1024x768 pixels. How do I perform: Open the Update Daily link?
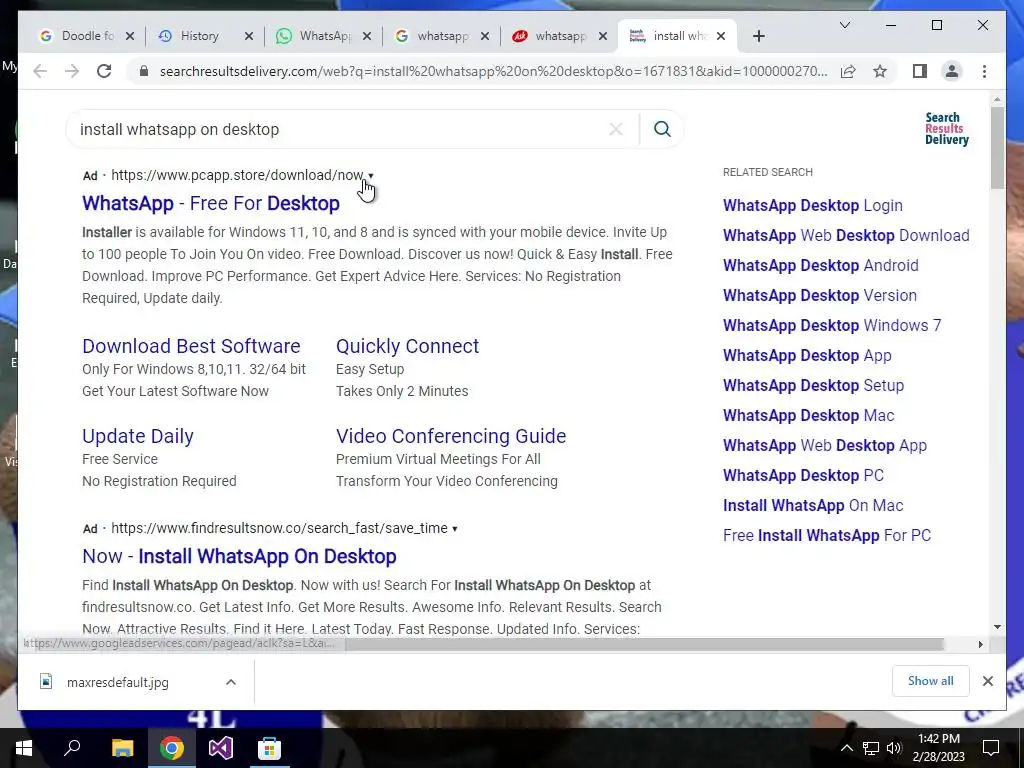pyautogui.click(x=138, y=436)
